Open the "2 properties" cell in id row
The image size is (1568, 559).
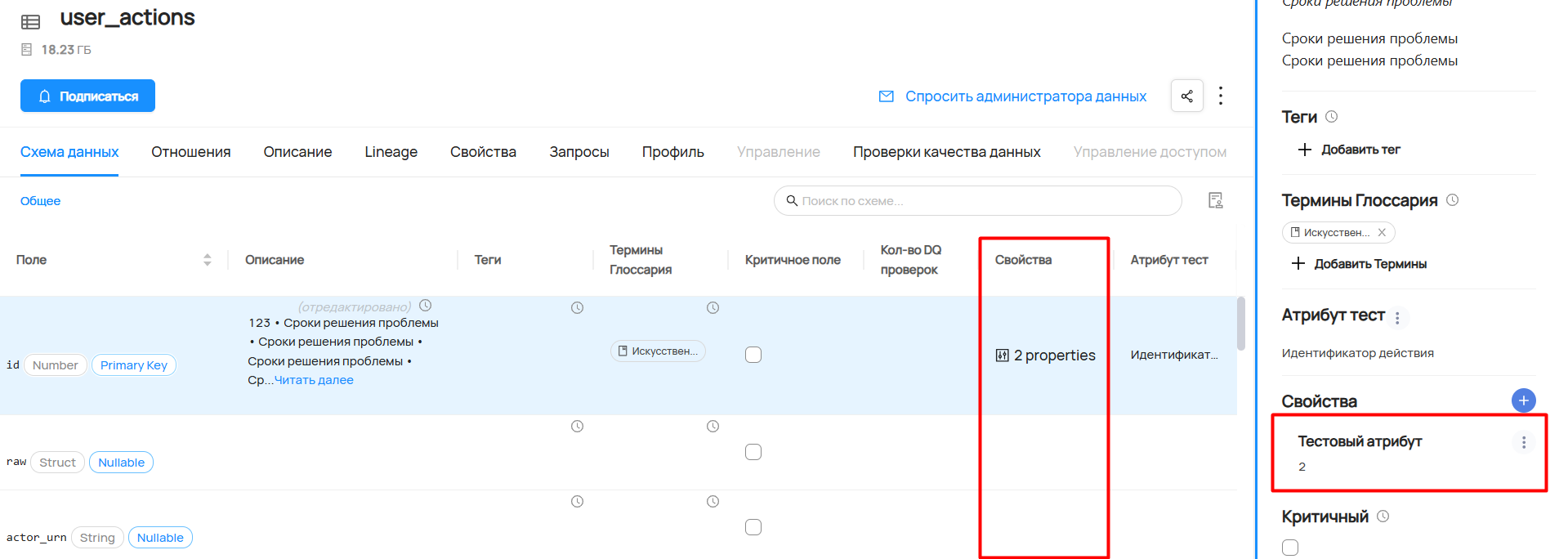[x=1046, y=356]
